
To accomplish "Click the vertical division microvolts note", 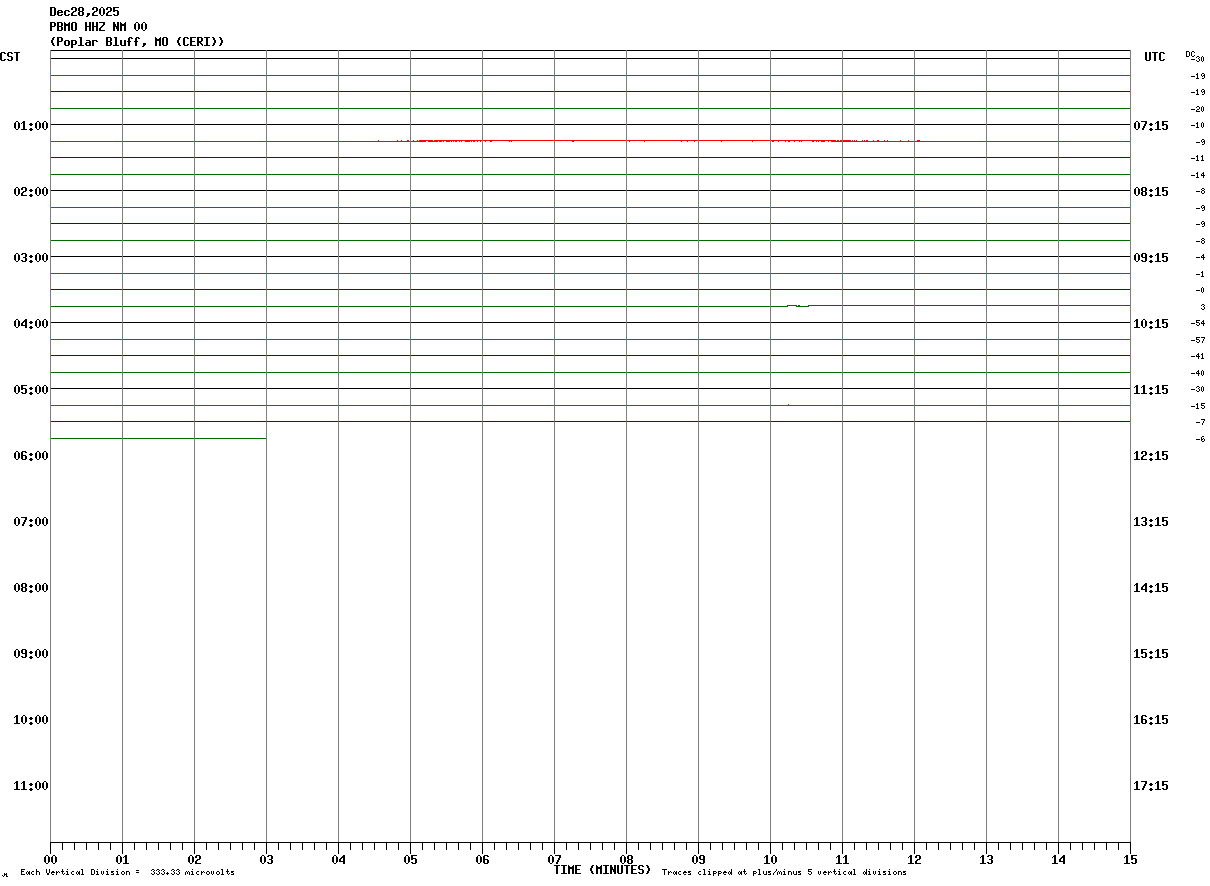I will tap(127, 873).
